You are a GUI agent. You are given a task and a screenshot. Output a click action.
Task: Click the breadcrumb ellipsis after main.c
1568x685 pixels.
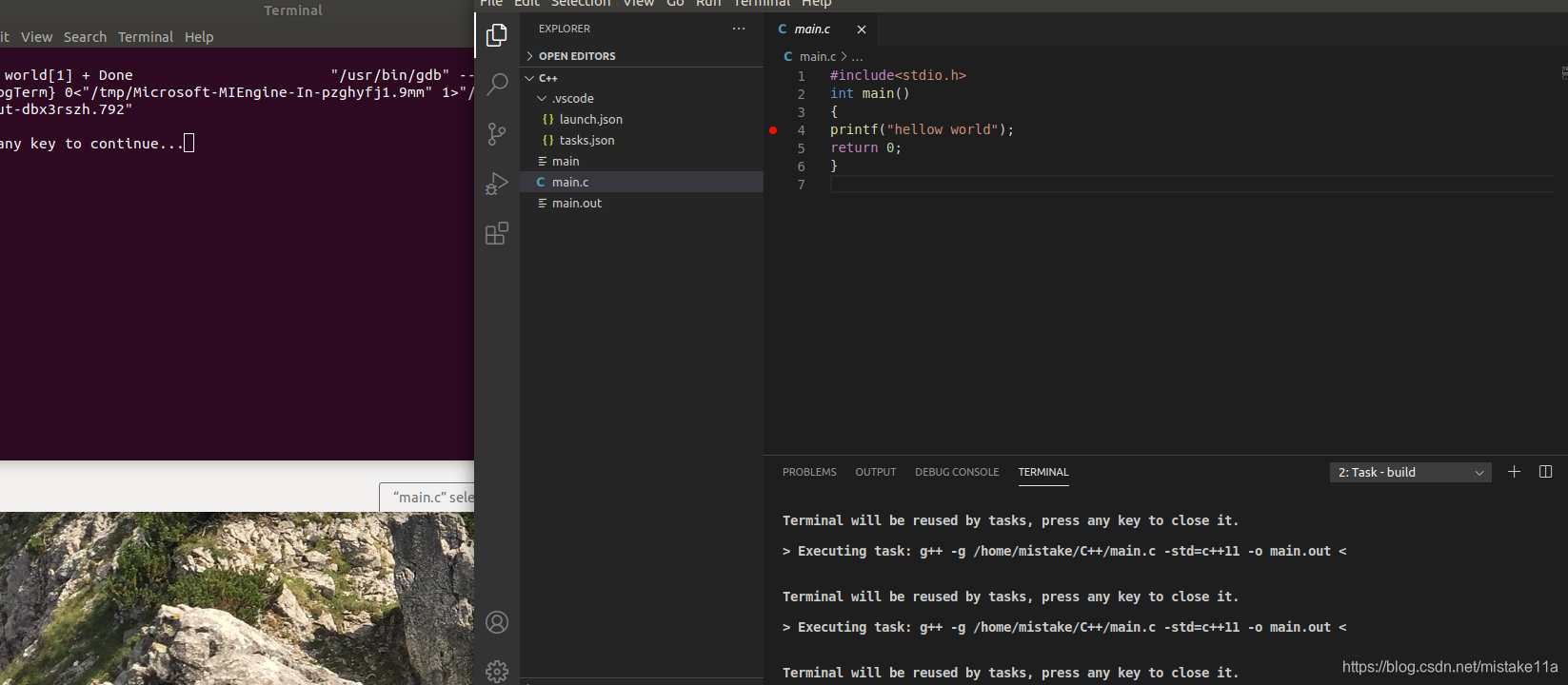(857, 56)
